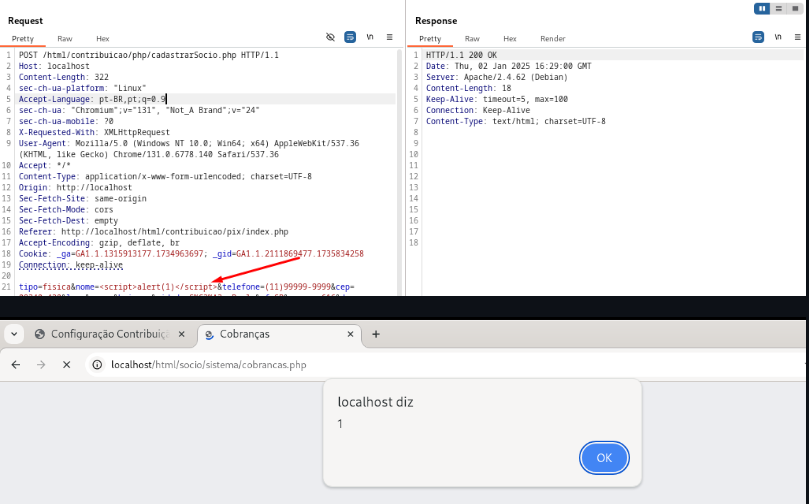Image resolution: width=809 pixels, height=504 pixels.
Task: Select combined single layout view icon
Action: (796, 9)
